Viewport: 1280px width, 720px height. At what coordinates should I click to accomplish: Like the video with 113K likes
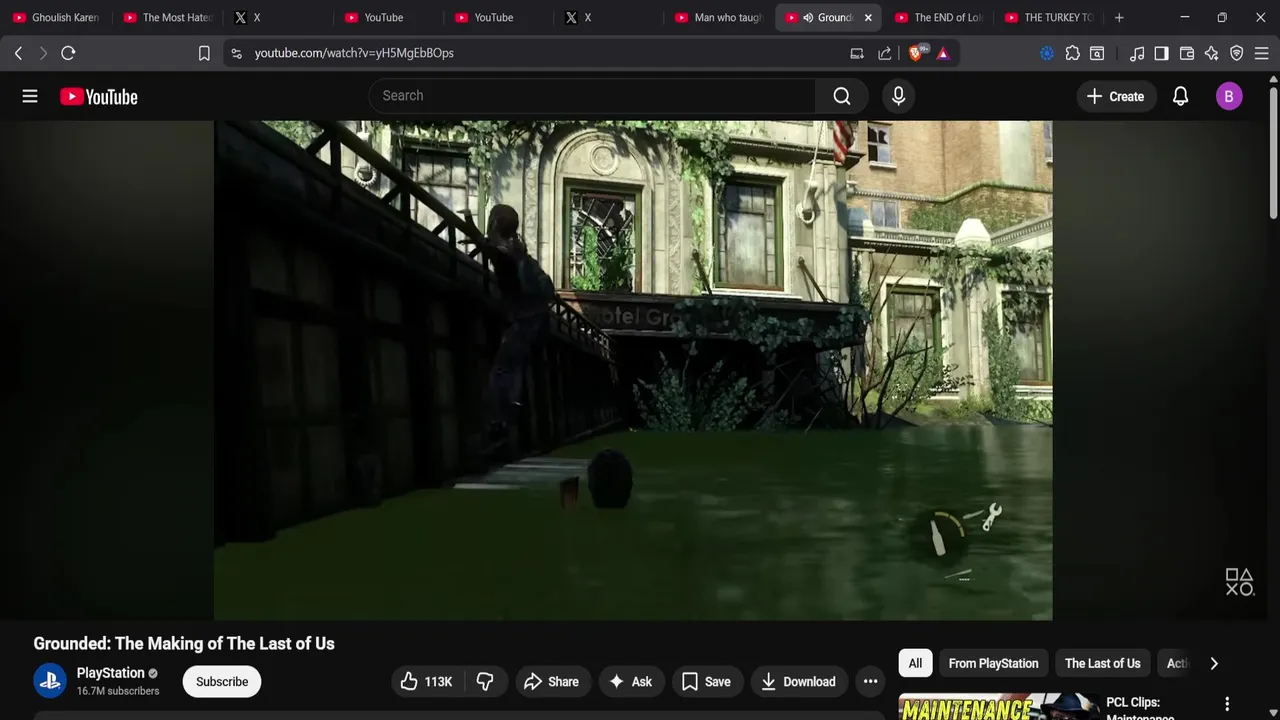427,682
